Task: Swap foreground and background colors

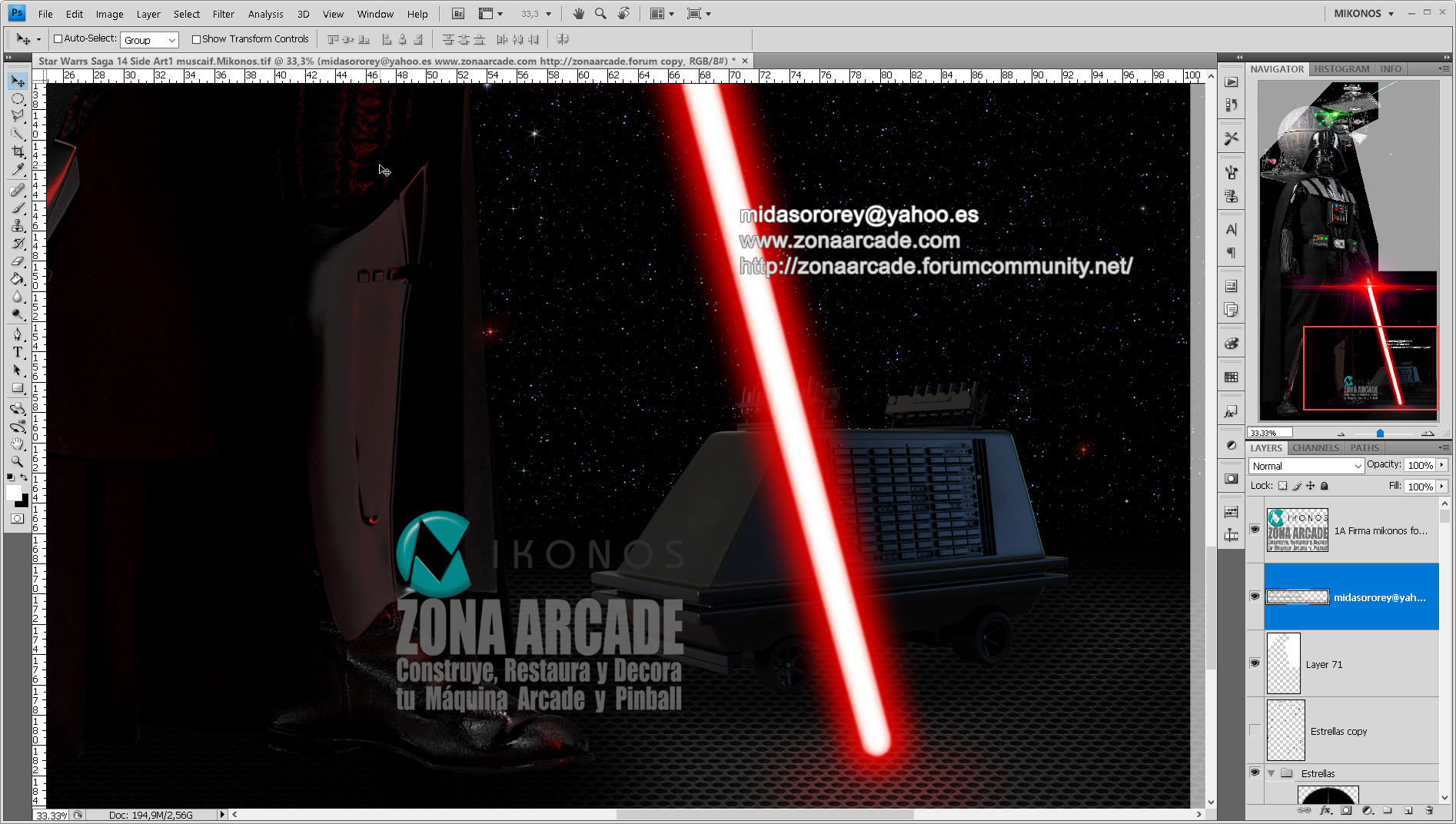Action: [x=25, y=477]
